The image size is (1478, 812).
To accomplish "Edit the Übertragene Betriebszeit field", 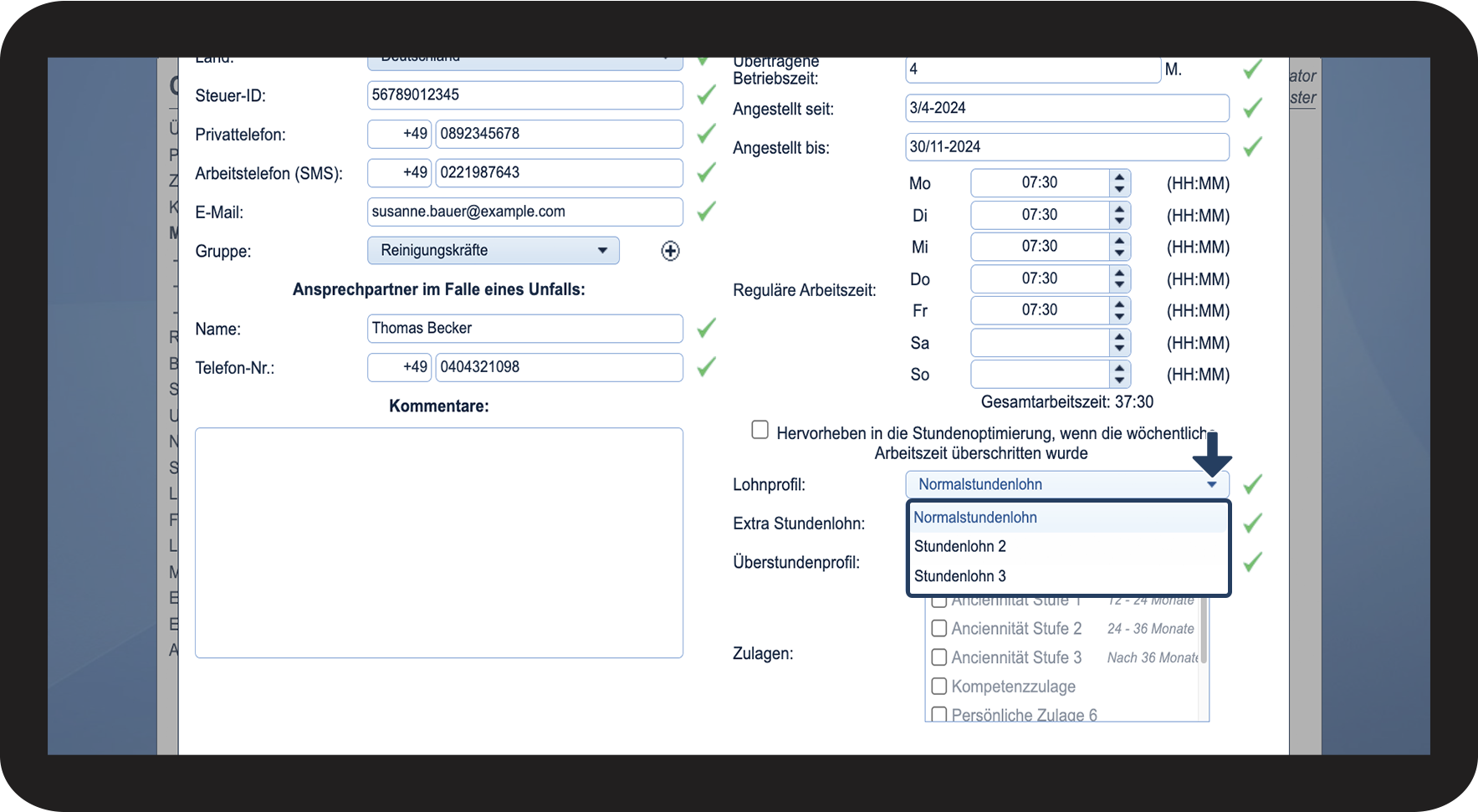I will click(x=1033, y=69).
